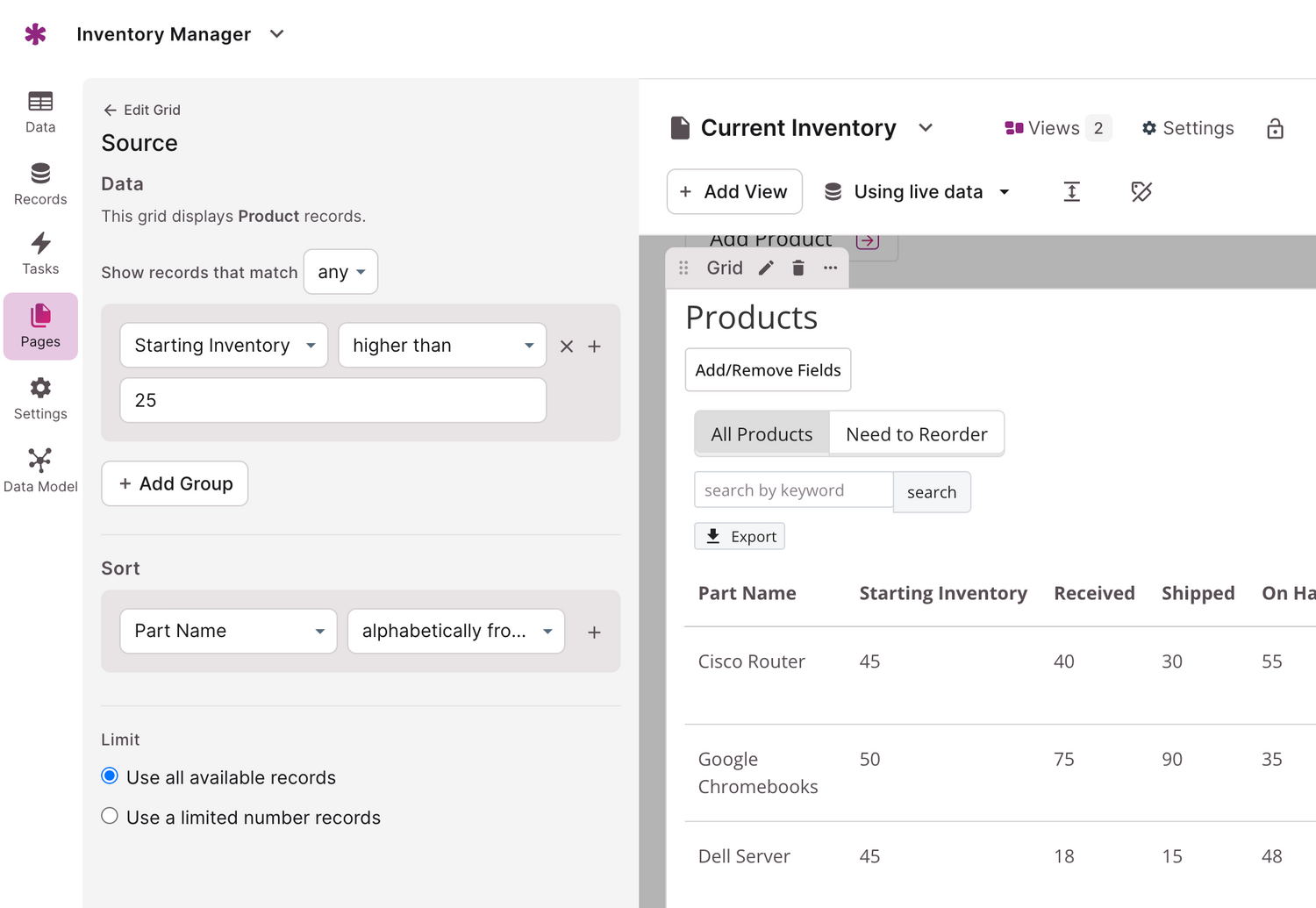Click the Add/Remove Fields button
Viewport: 1316px width, 908px height.
768,370
